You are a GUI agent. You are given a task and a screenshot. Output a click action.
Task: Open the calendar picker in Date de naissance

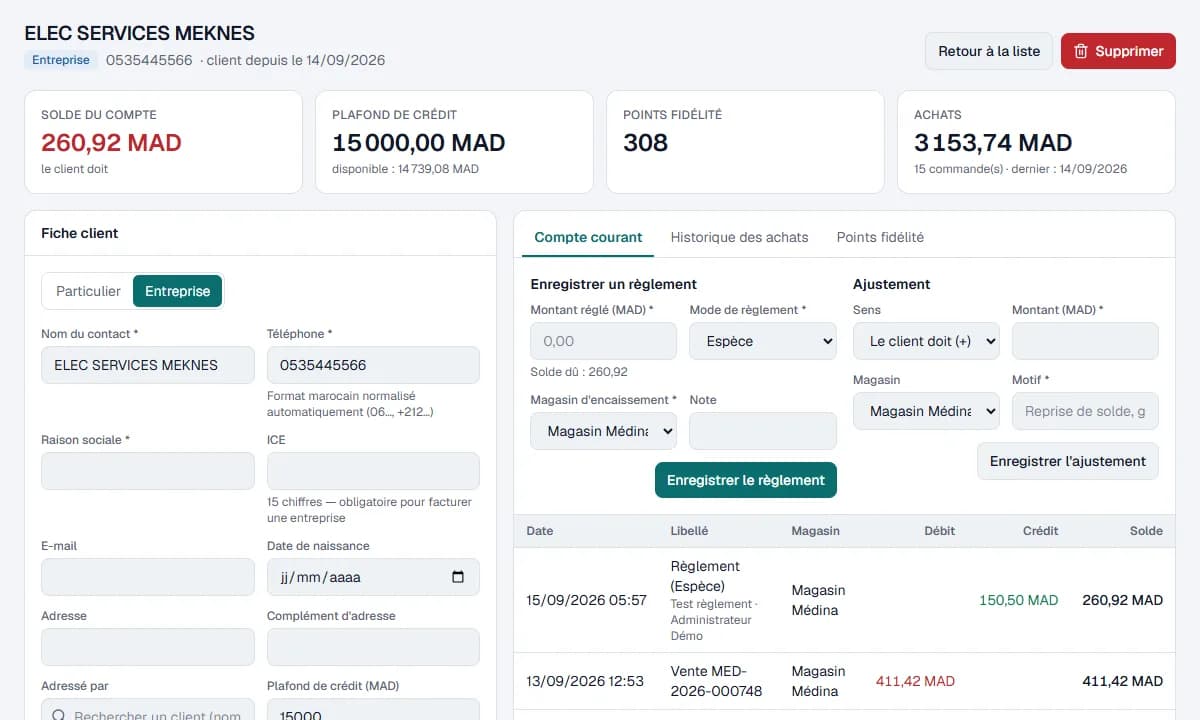point(458,577)
